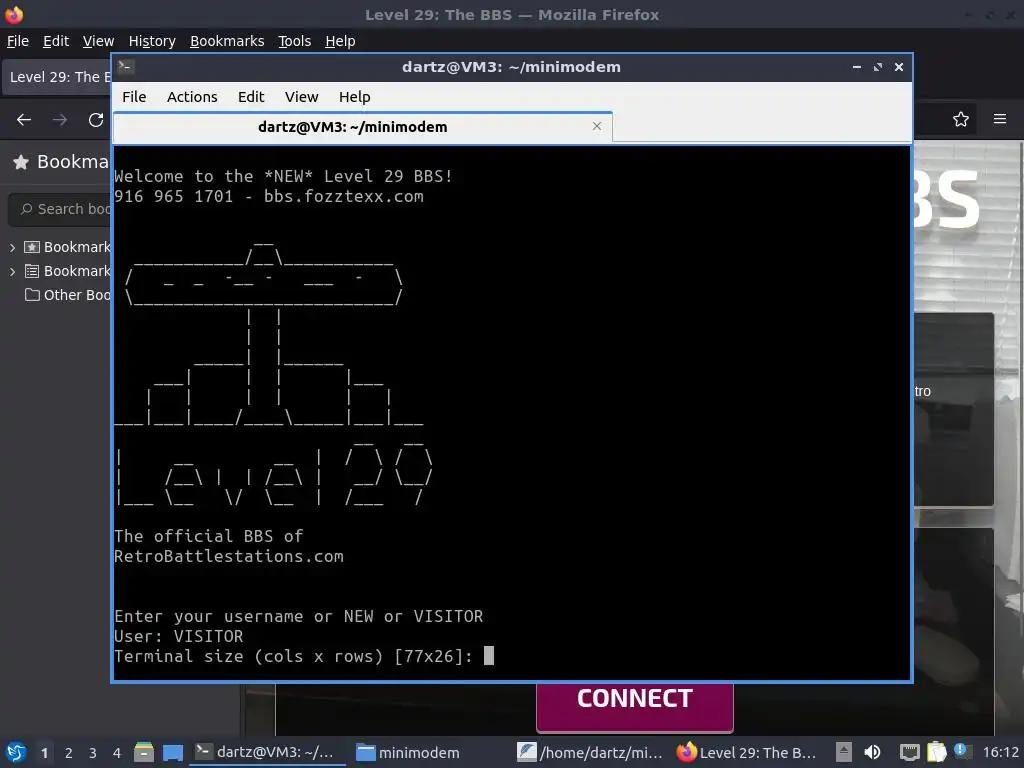
Task: Click the purple CONNECT button
Action: click(634, 706)
